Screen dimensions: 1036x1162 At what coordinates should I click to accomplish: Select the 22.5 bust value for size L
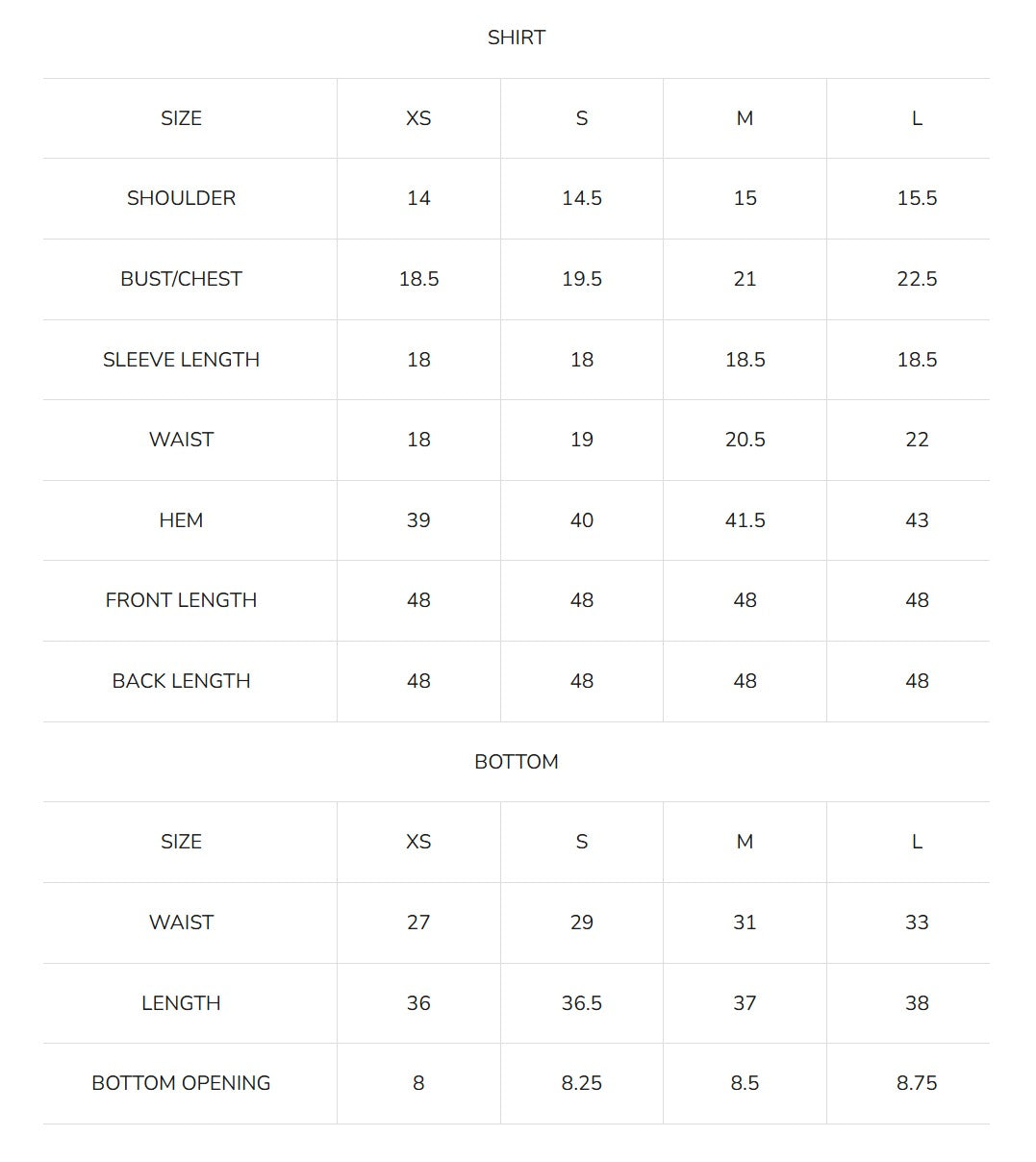pyautogui.click(x=917, y=279)
